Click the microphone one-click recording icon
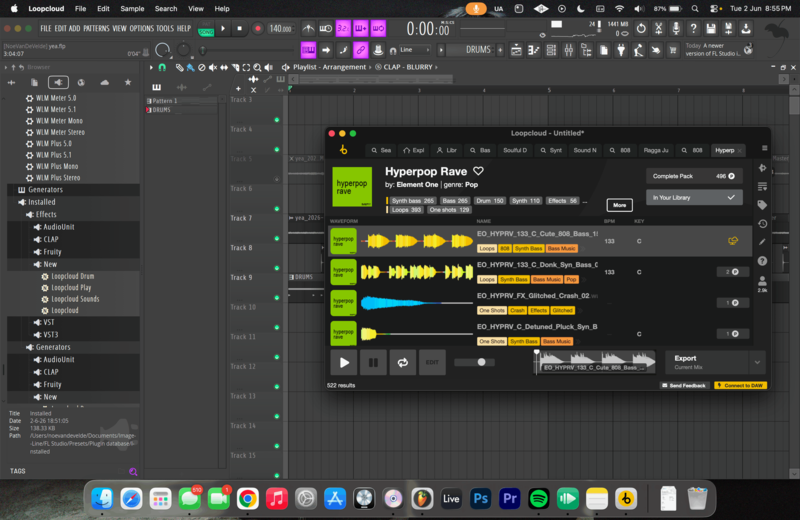Image resolution: width=800 pixels, height=520 pixels. tap(676, 29)
